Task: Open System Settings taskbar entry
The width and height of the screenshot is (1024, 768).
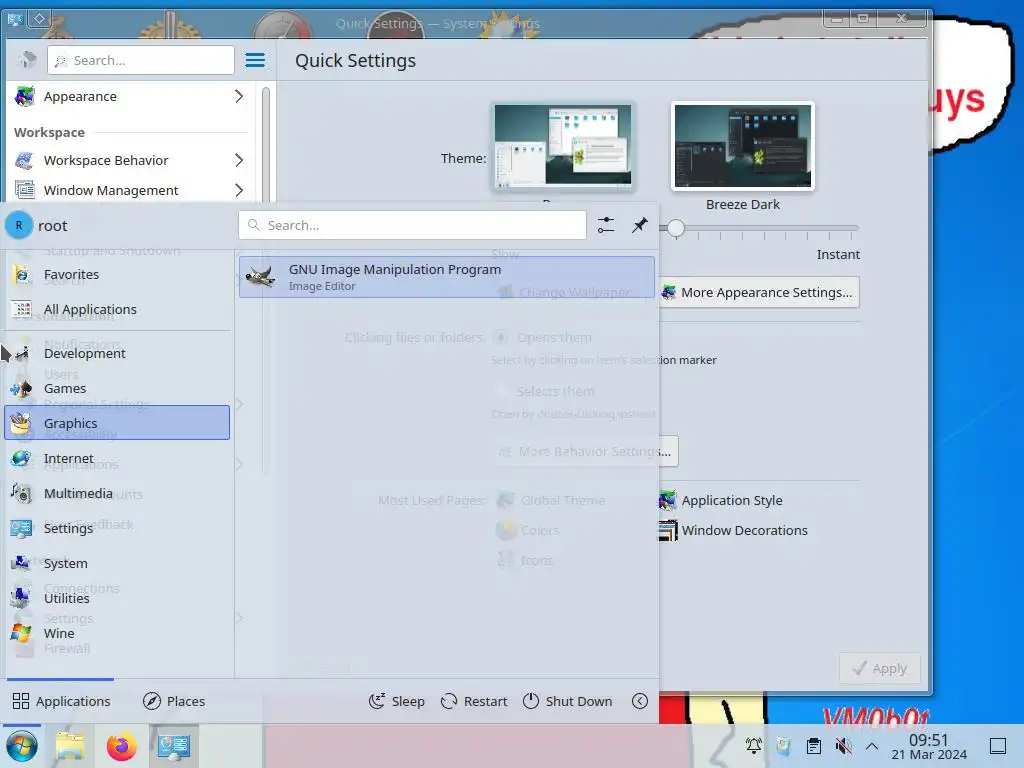Action: (x=173, y=746)
